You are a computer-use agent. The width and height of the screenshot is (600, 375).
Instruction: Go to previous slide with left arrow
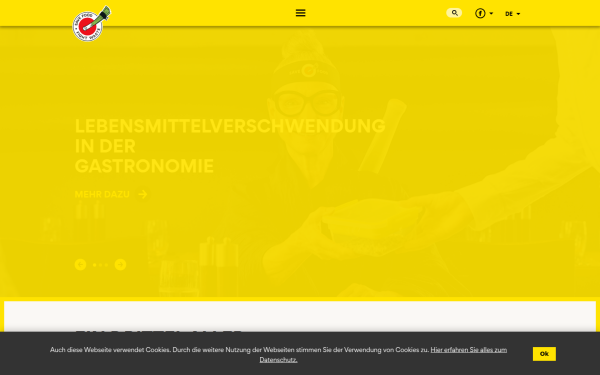pyautogui.click(x=80, y=264)
